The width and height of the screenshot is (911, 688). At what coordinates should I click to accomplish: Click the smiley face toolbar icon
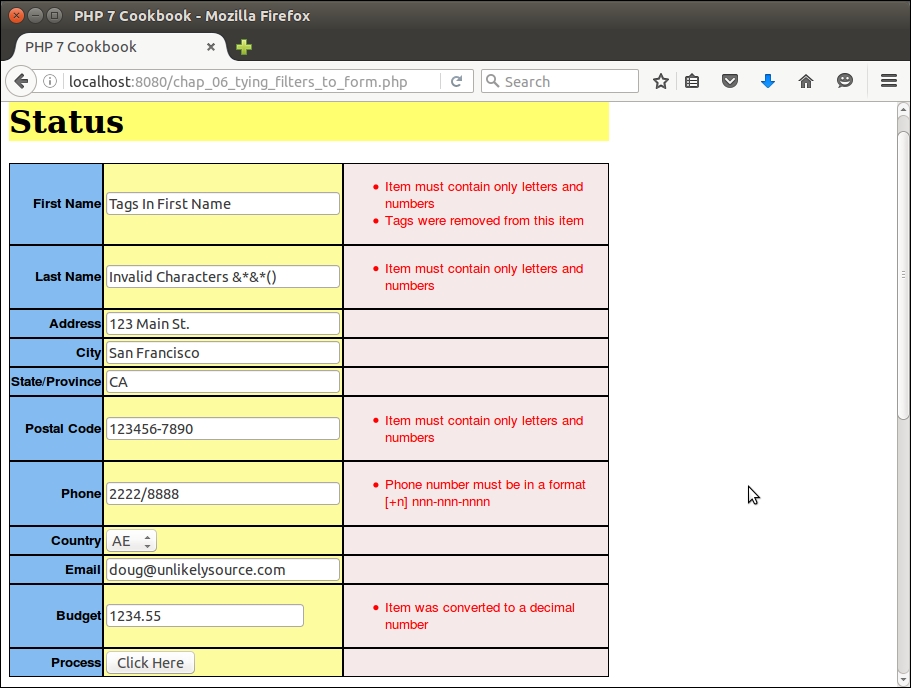click(845, 82)
